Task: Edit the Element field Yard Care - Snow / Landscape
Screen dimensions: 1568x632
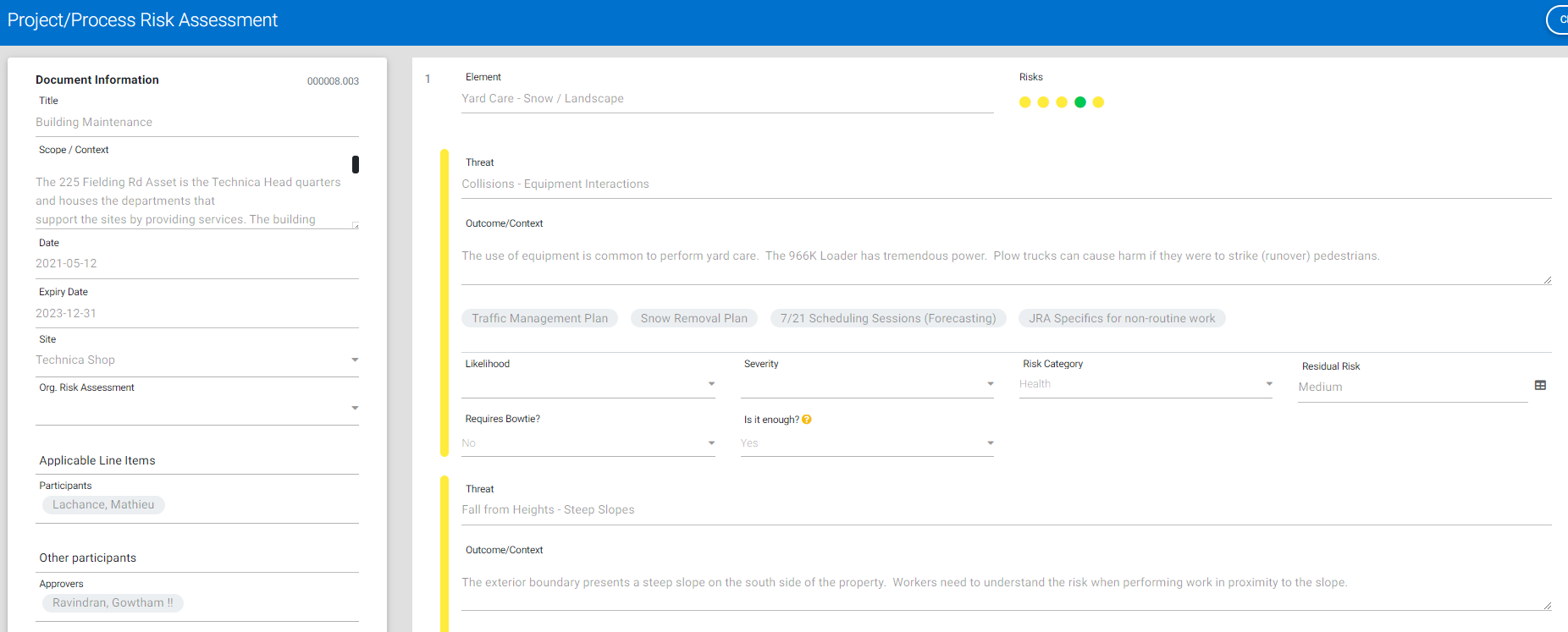Action: pos(727,99)
